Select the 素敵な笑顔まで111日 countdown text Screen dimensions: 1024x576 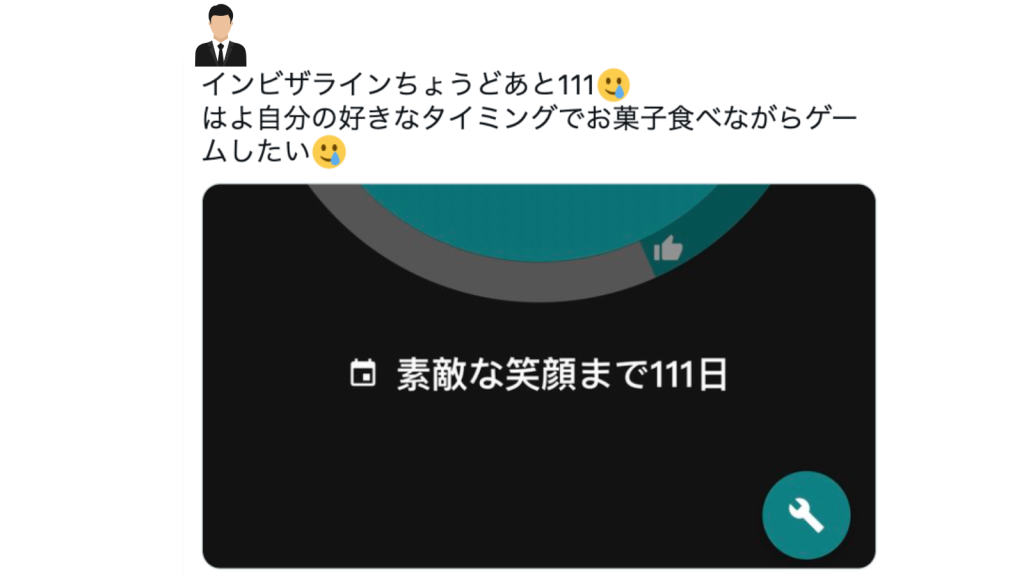click(x=562, y=374)
